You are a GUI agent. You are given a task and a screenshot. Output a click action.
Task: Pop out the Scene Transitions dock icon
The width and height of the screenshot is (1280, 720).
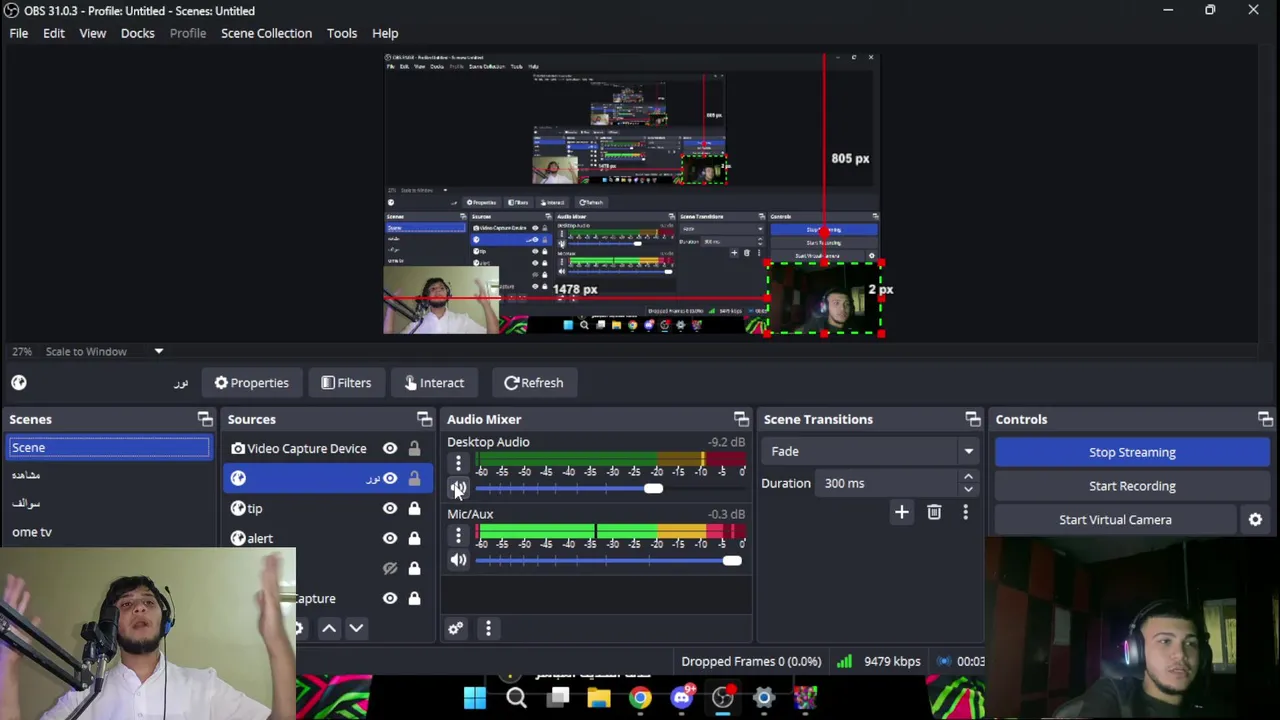pyautogui.click(x=973, y=419)
